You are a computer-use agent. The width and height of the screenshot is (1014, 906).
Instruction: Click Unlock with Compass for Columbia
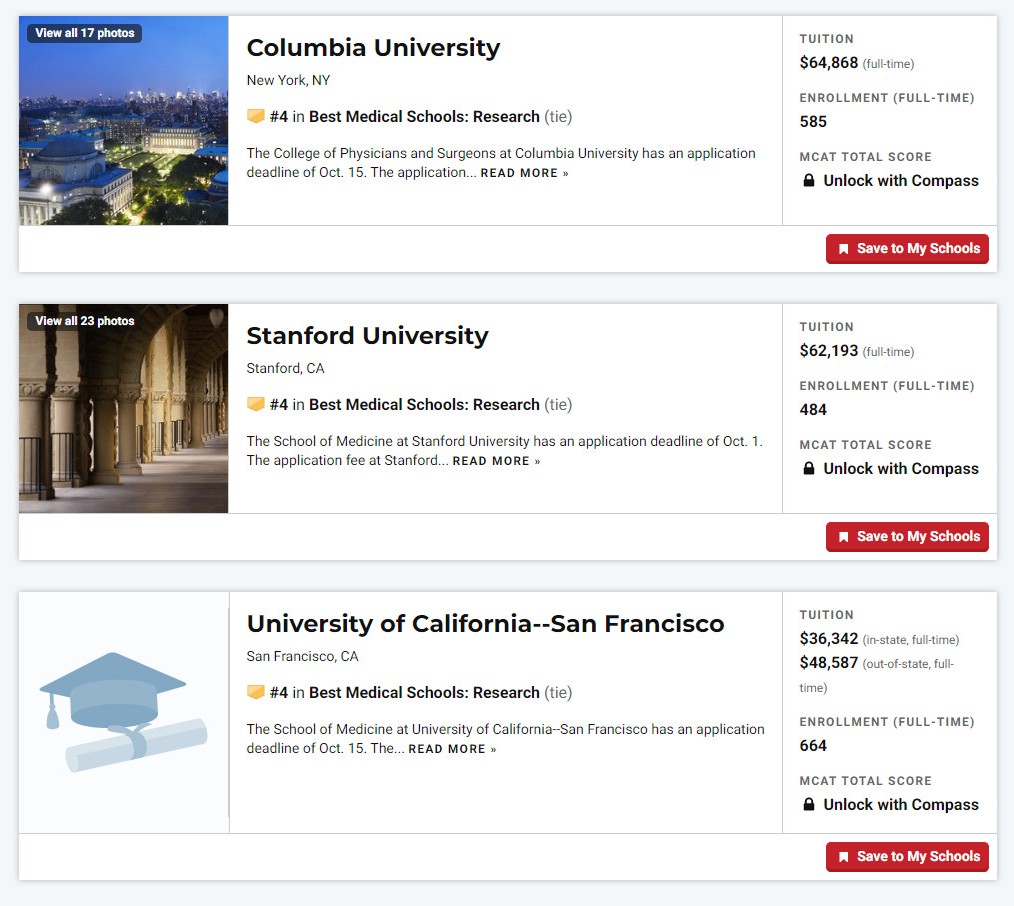click(x=901, y=181)
